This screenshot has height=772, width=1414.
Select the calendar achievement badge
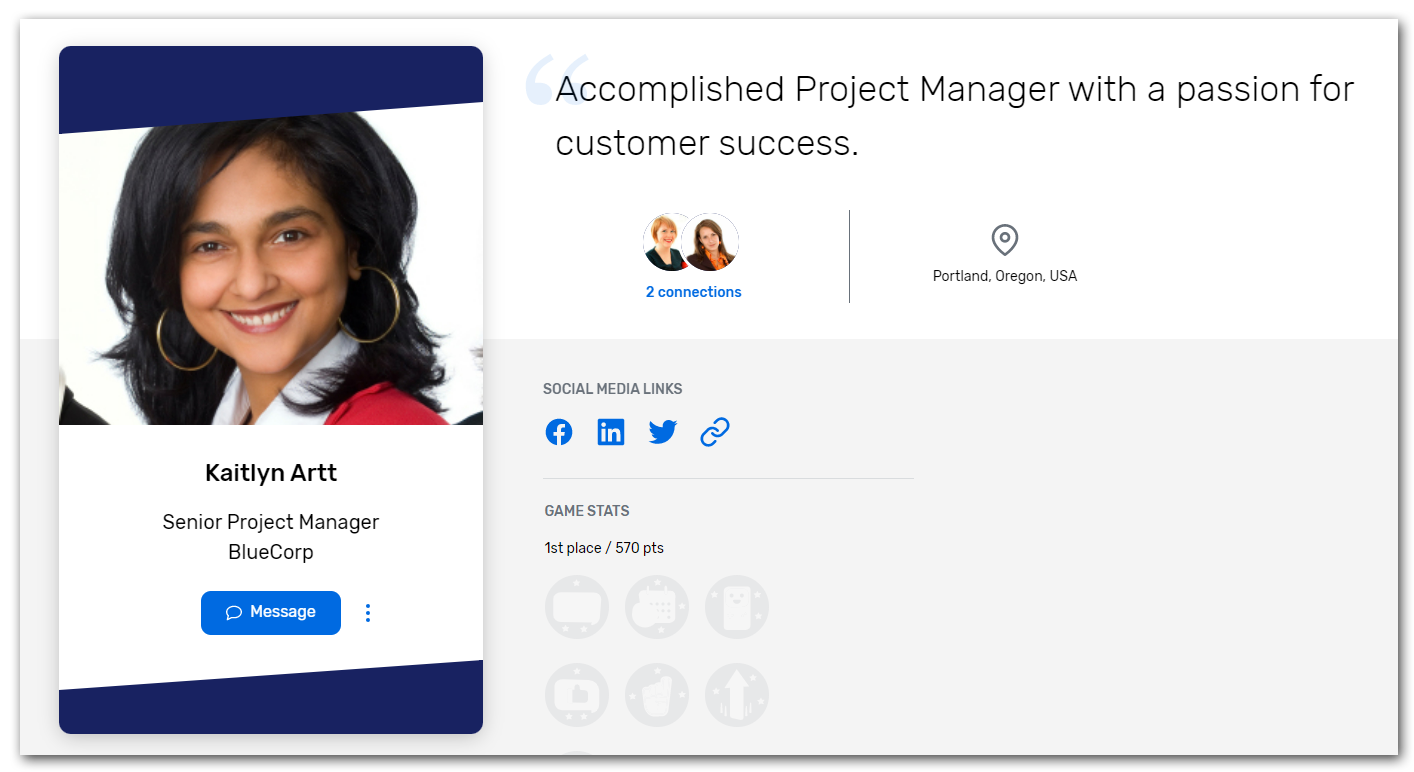point(657,607)
